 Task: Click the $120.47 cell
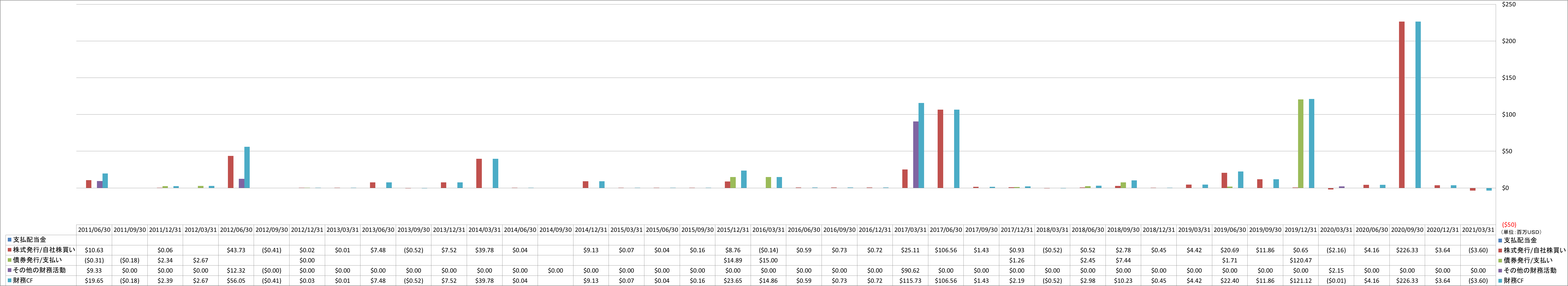[x=1301, y=260]
